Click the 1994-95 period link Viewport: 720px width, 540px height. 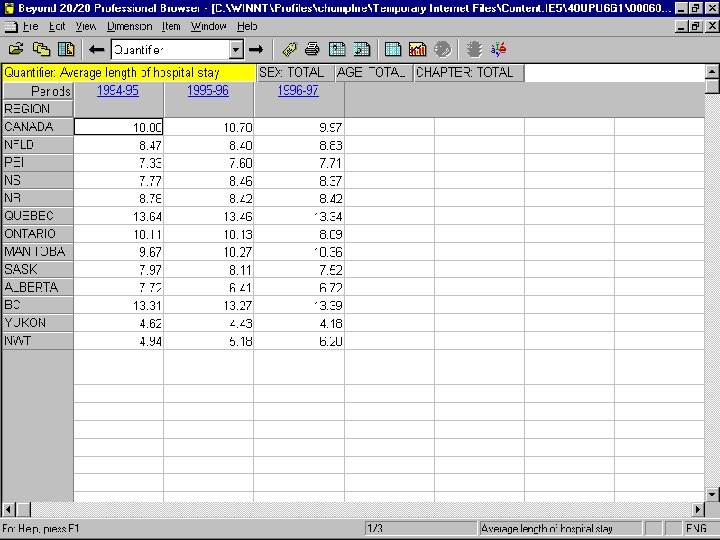(x=118, y=90)
